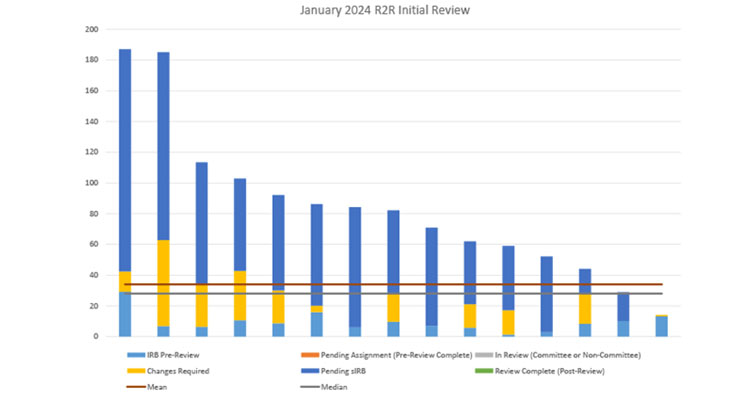Click the Changes Required legend label text
This screenshot has width=750, height=400.
pos(181,370)
